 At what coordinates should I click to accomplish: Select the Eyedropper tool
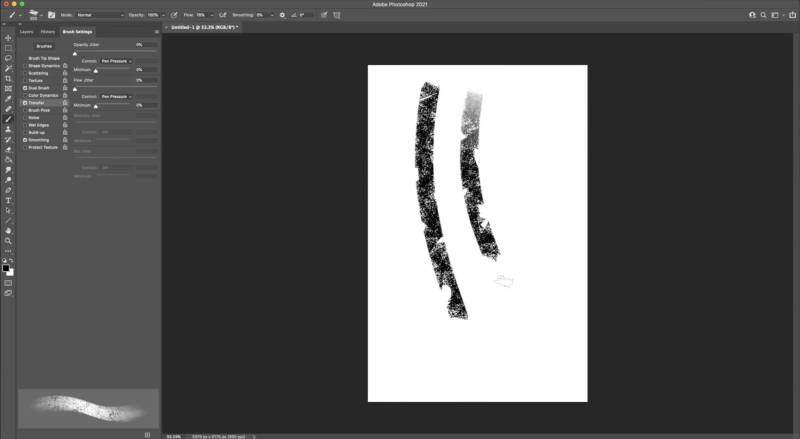coord(8,98)
